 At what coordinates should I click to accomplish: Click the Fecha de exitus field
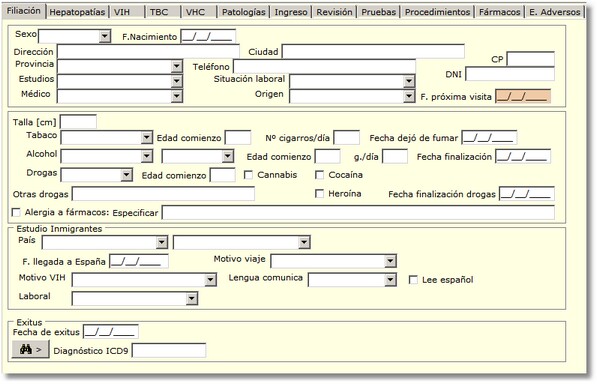[x=111, y=331]
